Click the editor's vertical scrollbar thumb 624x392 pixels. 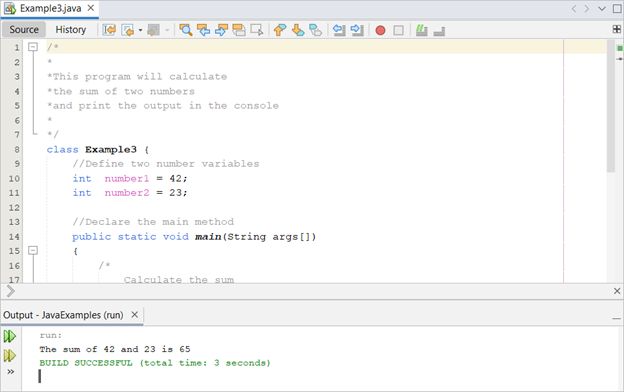[x=611, y=105]
